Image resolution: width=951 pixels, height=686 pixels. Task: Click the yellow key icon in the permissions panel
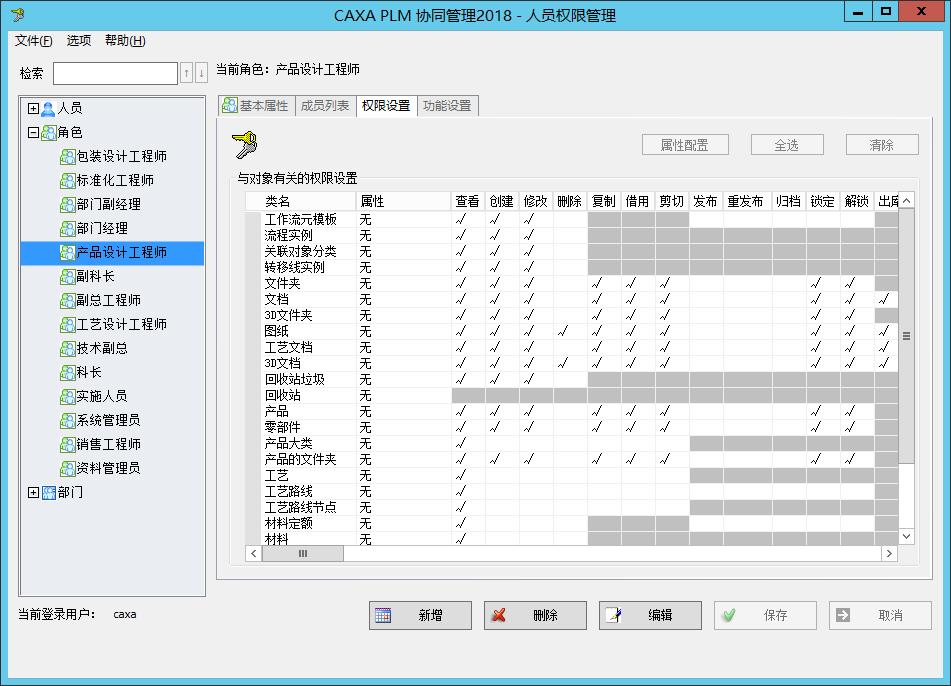[244, 144]
